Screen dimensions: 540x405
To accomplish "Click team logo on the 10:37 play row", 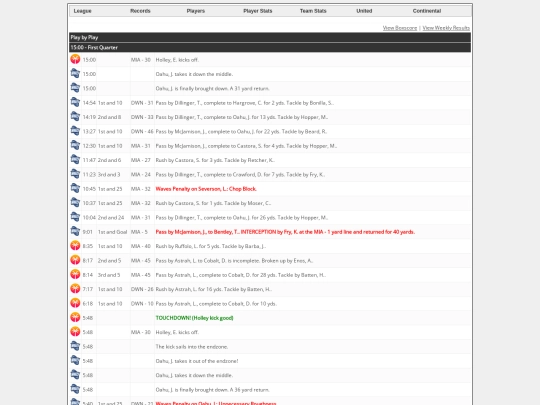I will pyautogui.click(x=75, y=203).
